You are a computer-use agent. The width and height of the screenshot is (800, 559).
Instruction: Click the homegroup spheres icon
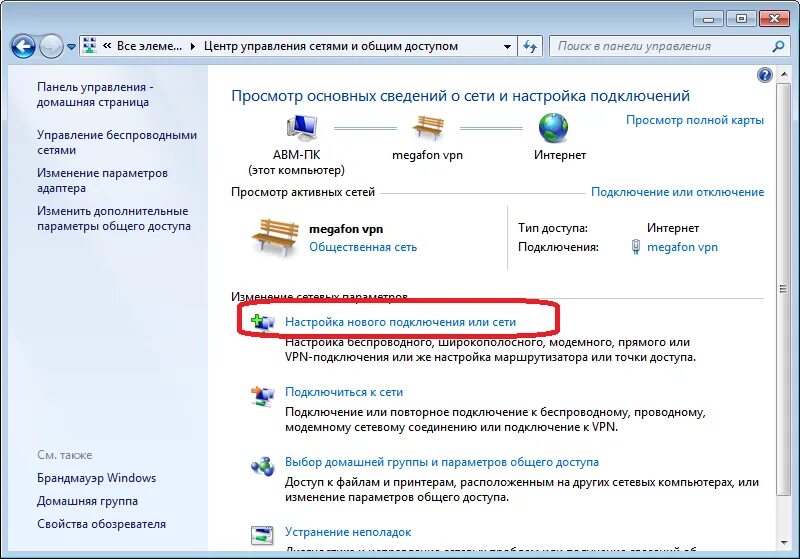coord(263,465)
